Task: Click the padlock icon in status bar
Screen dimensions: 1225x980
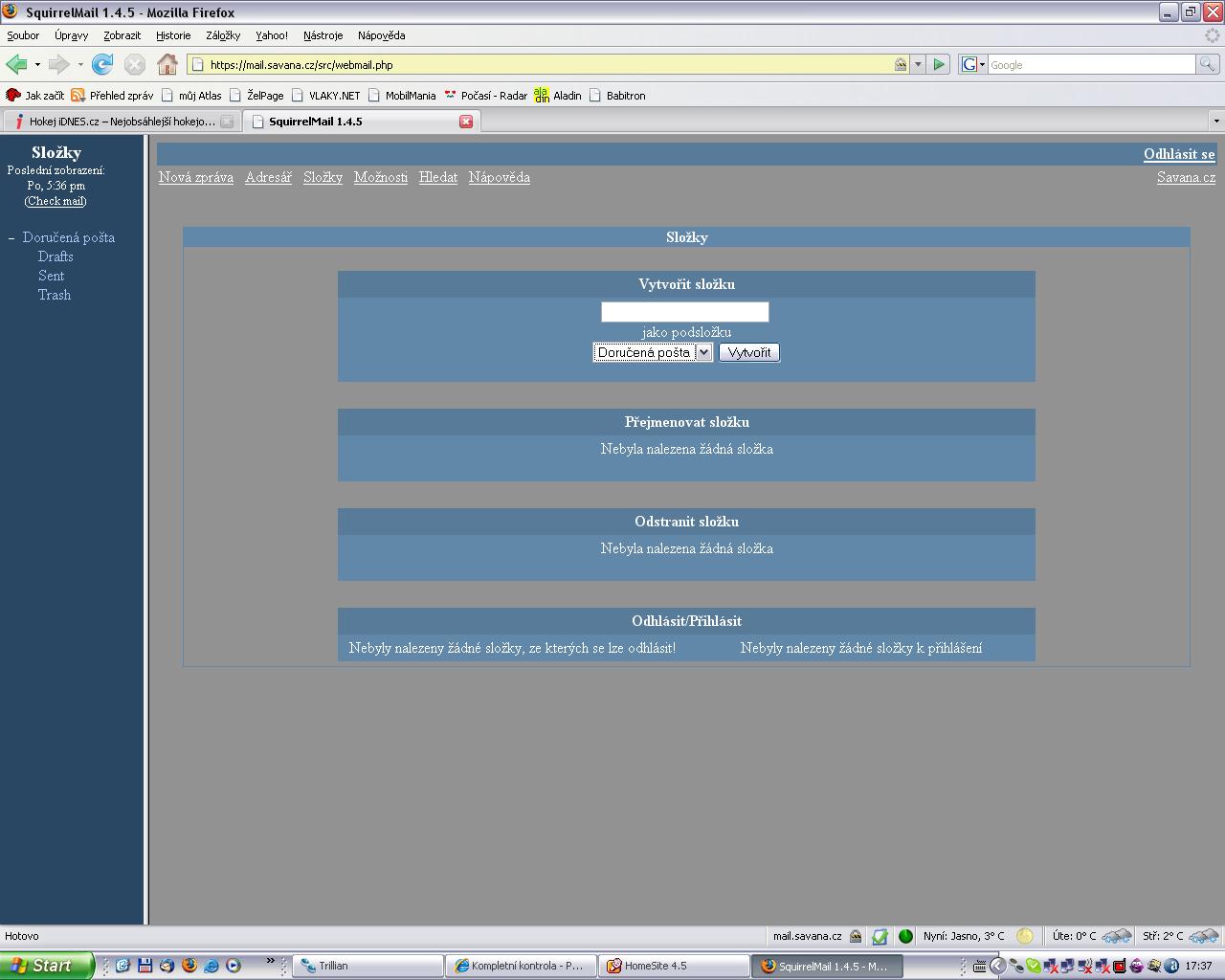Action: (856, 936)
